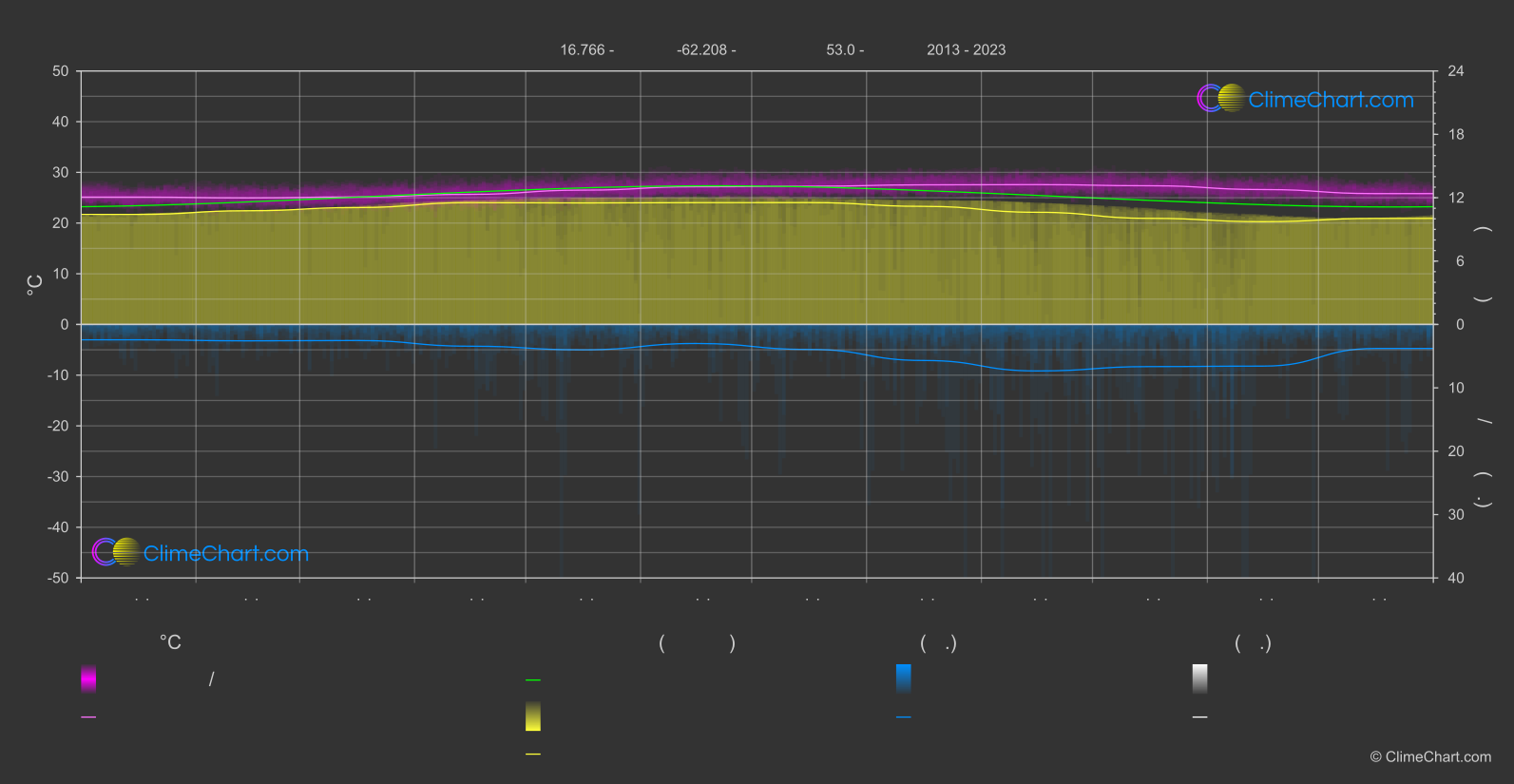1514x784 pixels.
Task: Click the © ClimeChart.com copyright notice
Action: (x=1429, y=757)
